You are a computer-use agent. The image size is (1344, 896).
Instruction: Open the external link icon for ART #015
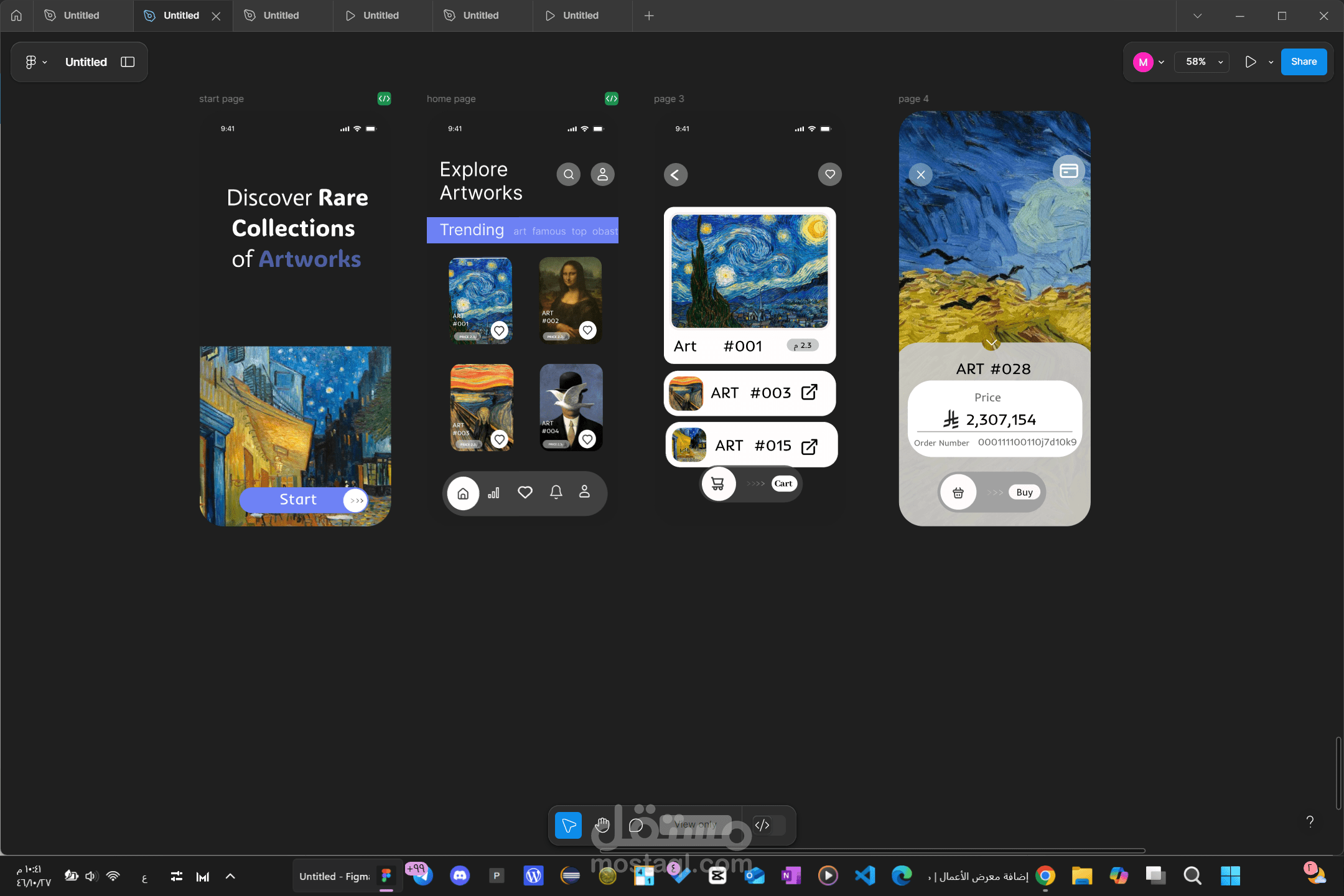tap(809, 447)
